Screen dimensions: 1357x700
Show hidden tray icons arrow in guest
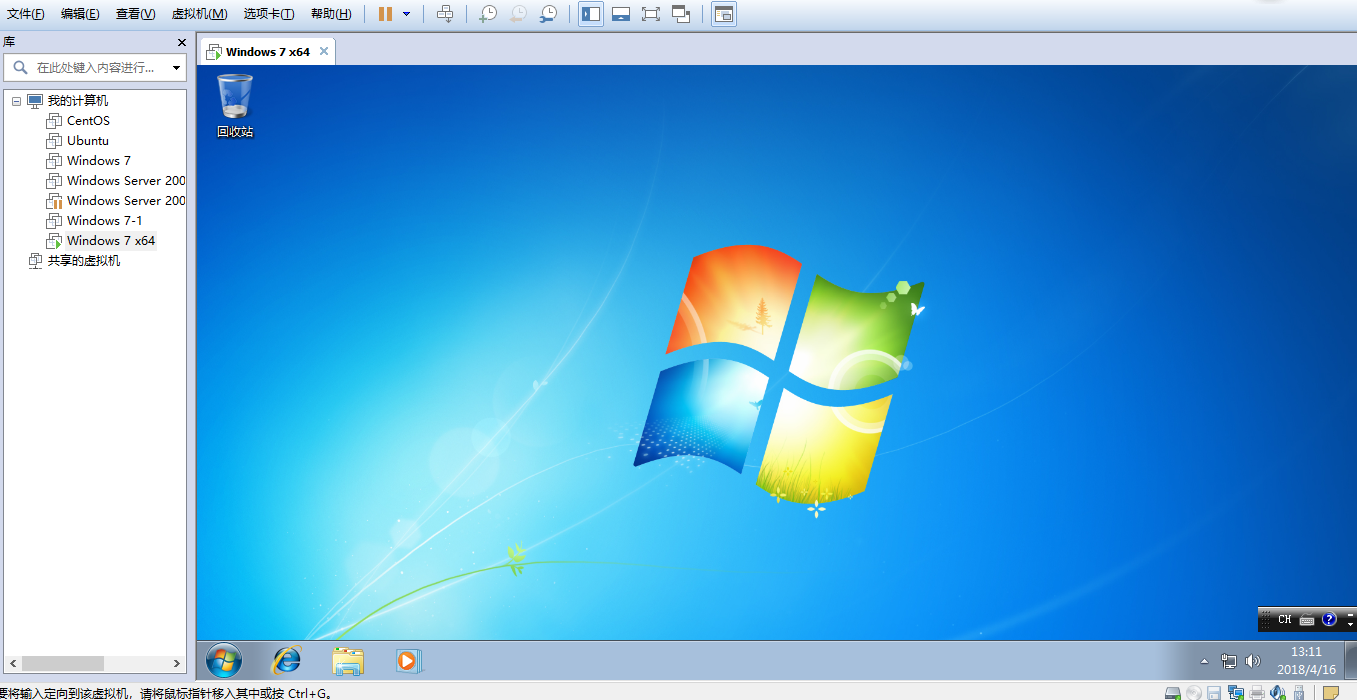[1204, 661]
